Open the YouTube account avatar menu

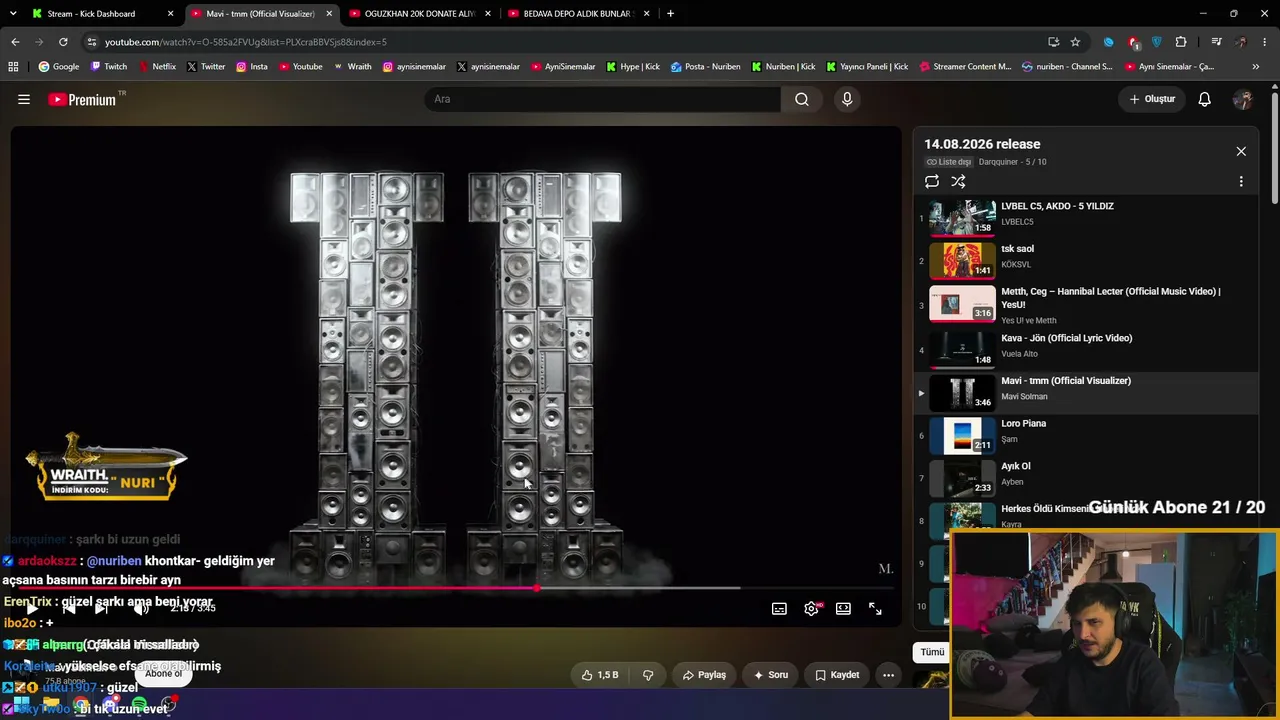point(1243,99)
